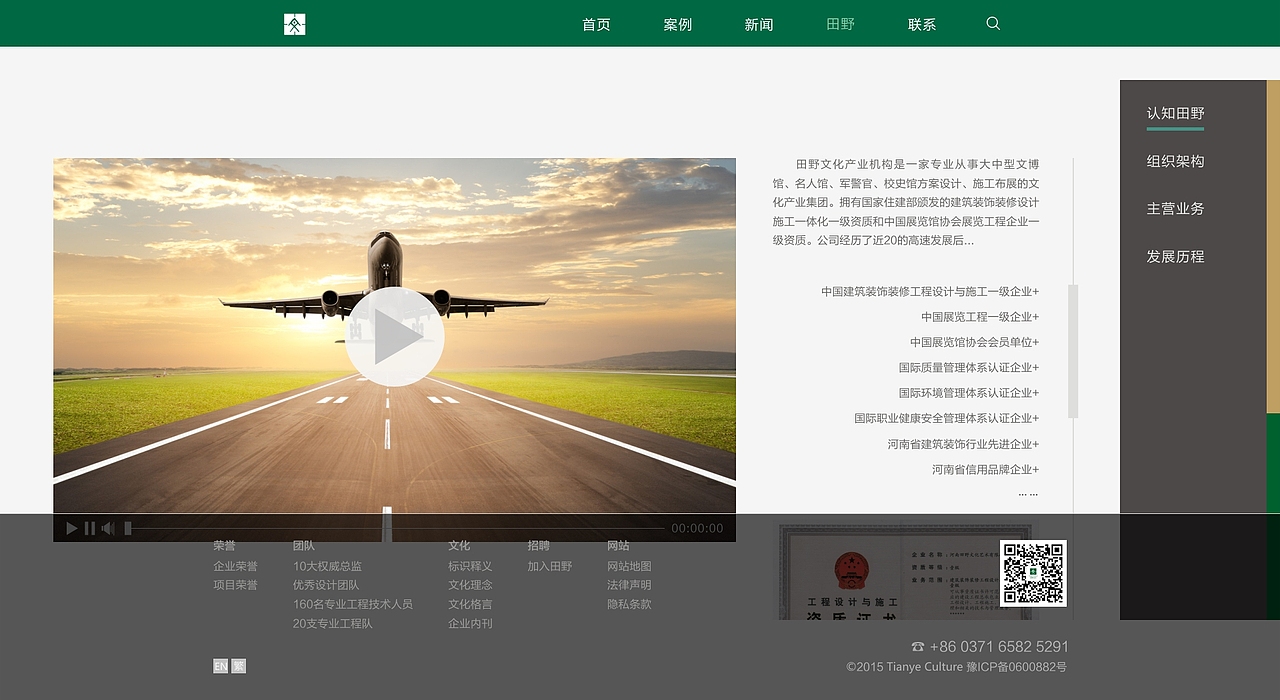Image resolution: width=1280 pixels, height=700 pixels.
Task: Mute the video with the speaker icon
Action: pyautogui.click(x=108, y=528)
